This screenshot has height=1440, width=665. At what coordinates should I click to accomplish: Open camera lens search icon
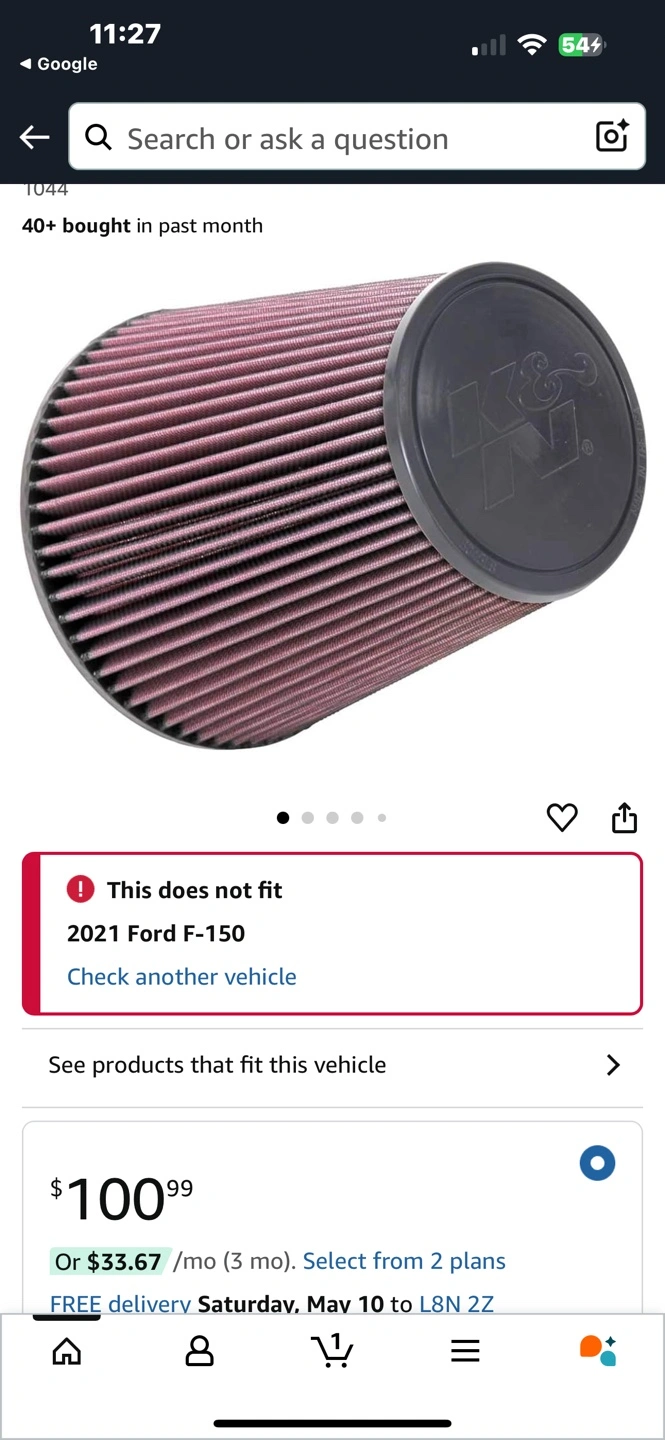tap(612, 137)
